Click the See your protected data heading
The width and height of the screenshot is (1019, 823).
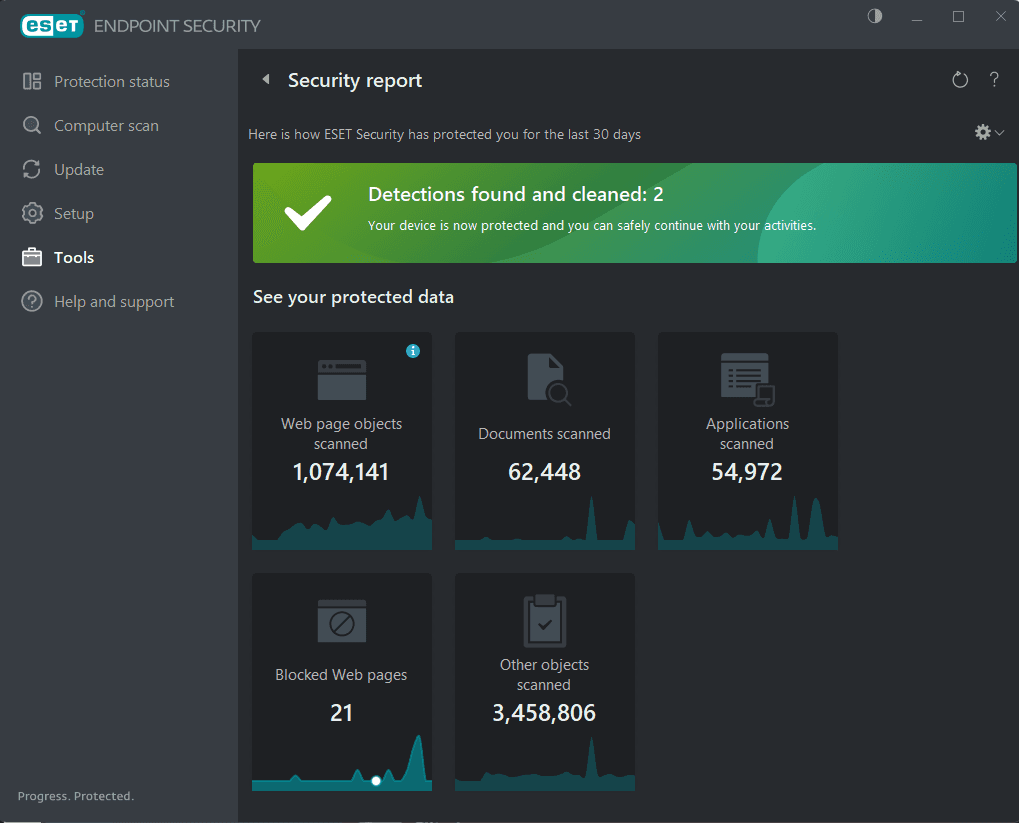pyautogui.click(x=353, y=297)
